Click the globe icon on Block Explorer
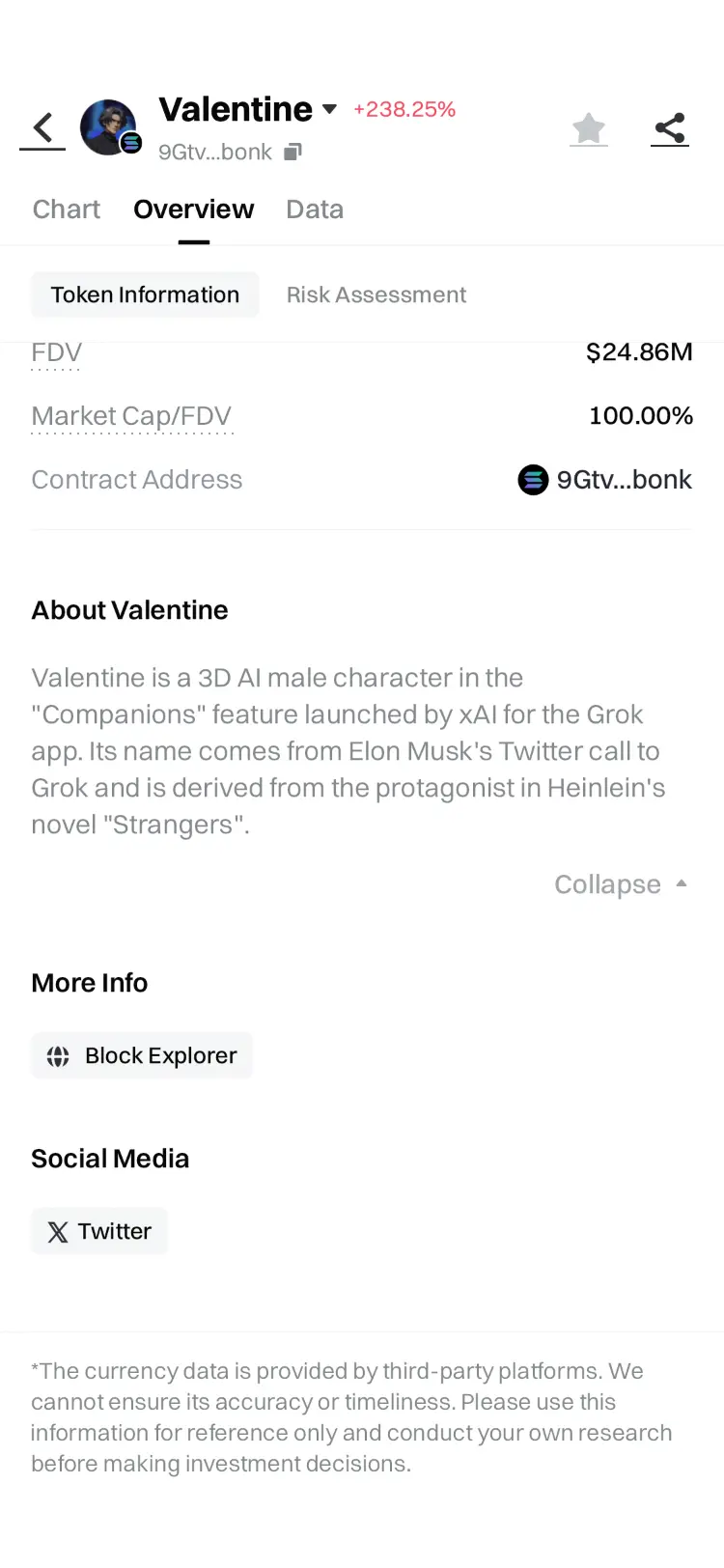 (x=58, y=1056)
